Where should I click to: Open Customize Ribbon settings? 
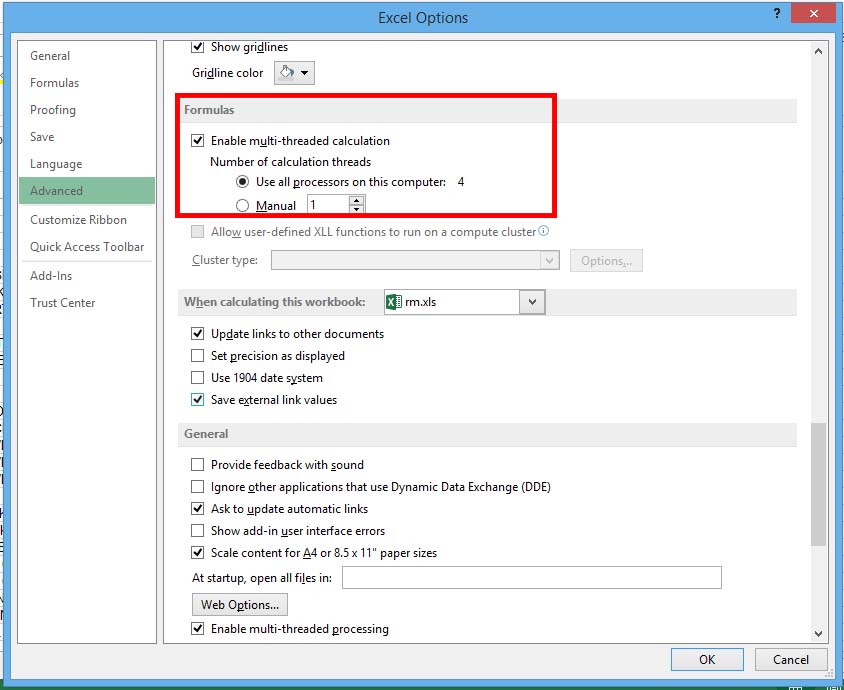point(79,219)
